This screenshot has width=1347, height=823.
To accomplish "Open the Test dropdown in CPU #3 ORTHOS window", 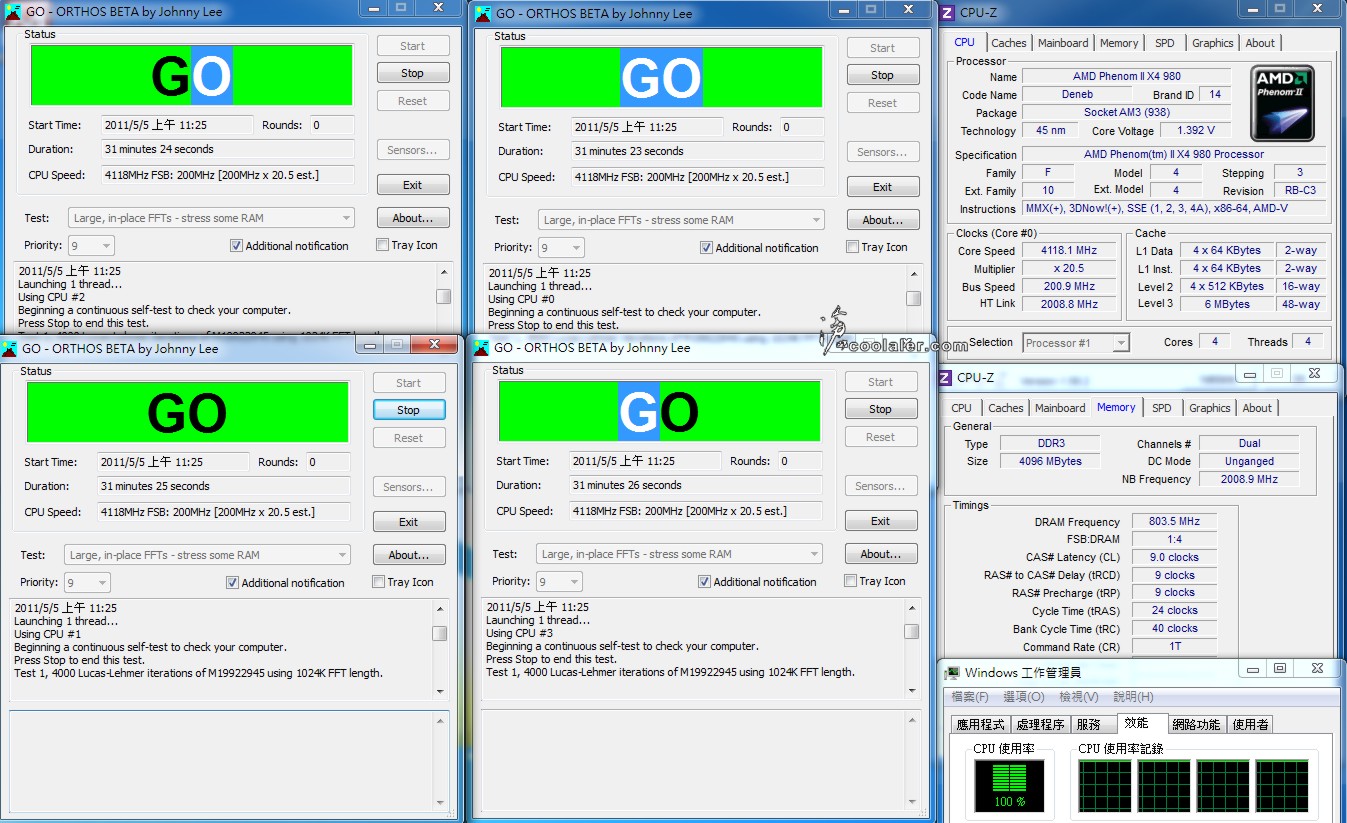I will point(679,554).
